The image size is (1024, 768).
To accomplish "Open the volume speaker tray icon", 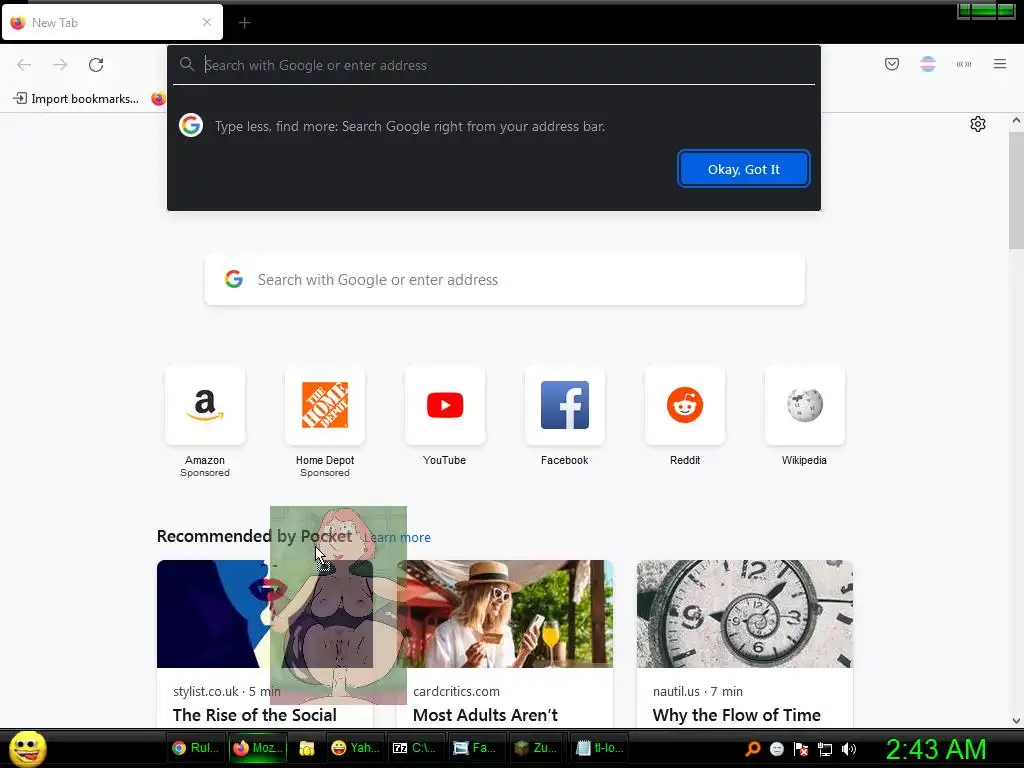I will 849,749.
